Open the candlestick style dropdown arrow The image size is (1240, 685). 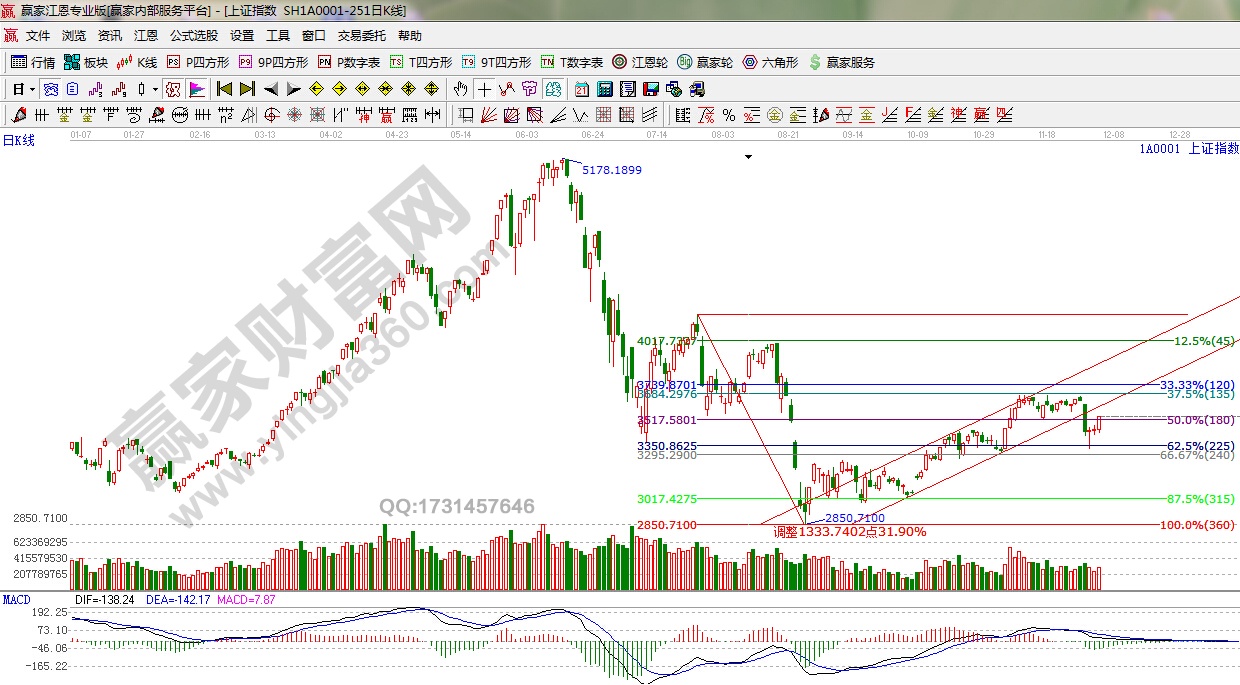pyautogui.click(x=155, y=88)
